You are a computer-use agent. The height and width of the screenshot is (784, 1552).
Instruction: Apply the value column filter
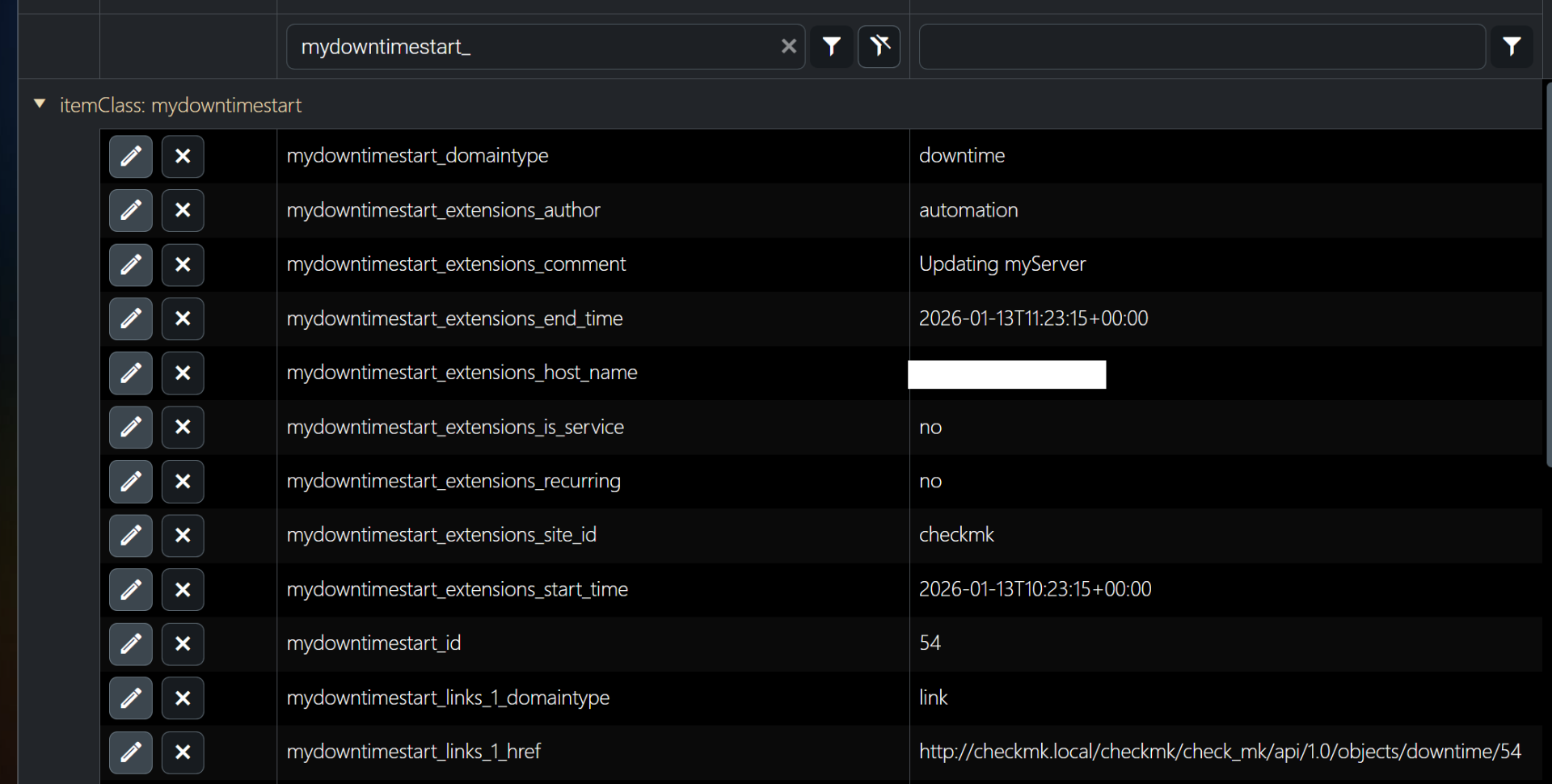[1512, 47]
